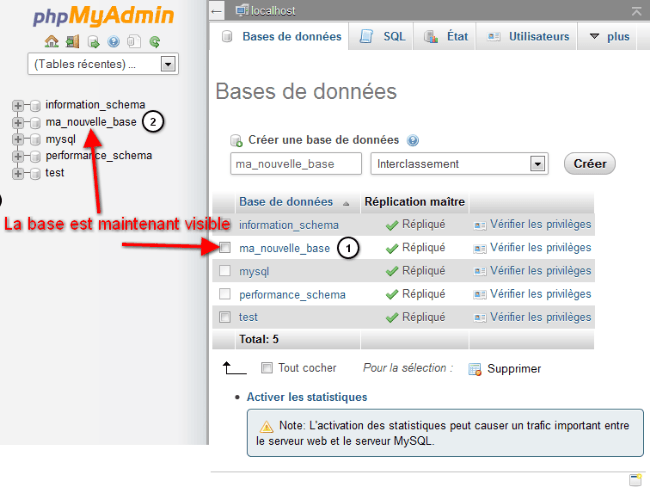The width and height of the screenshot is (650, 499).
Task: Click the console icon in the bottom right corner
Action: 635,480
